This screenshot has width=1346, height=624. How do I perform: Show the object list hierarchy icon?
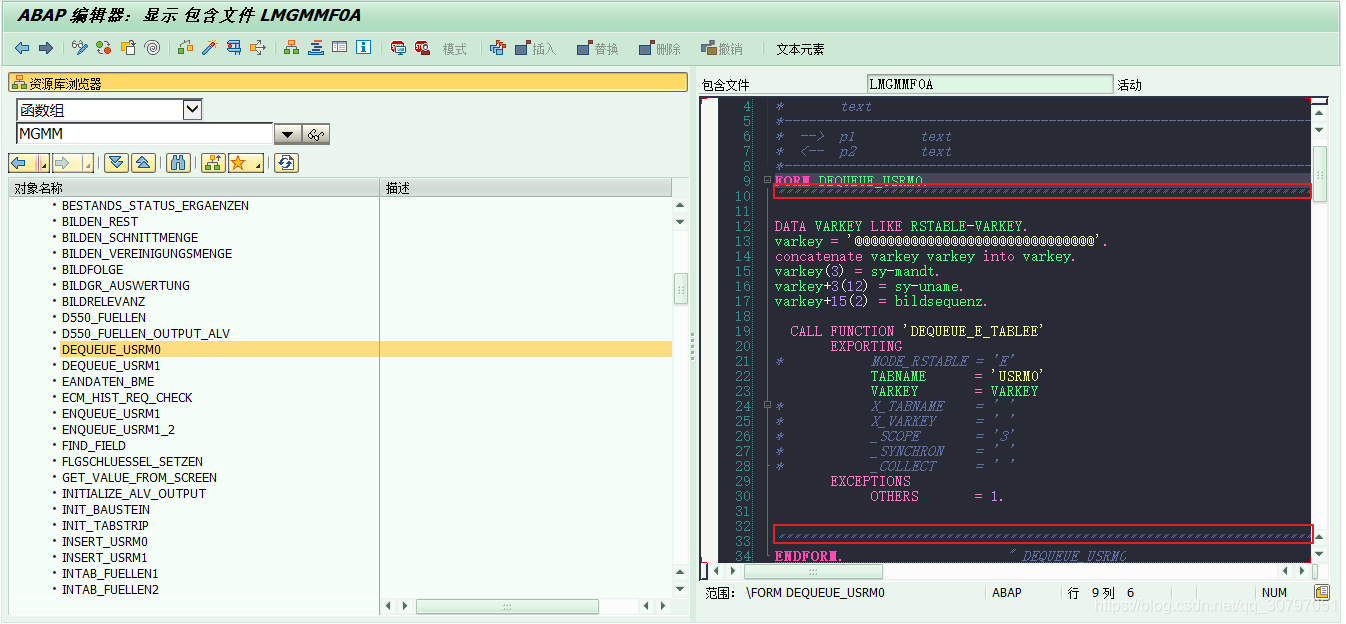pyautogui.click(x=292, y=48)
